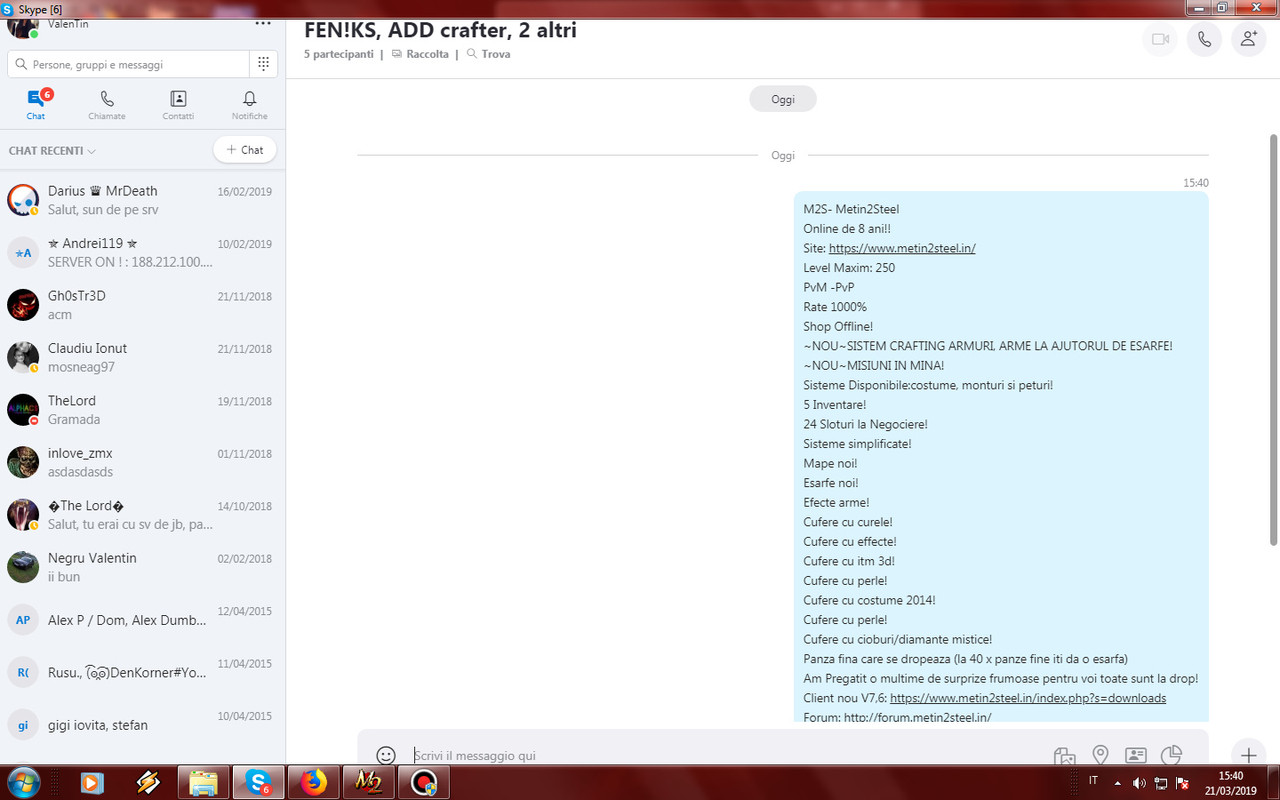The height and width of the screenshot is (800, 1280).
Task: Open the emoji picker smiley icon
Action: 386,755
